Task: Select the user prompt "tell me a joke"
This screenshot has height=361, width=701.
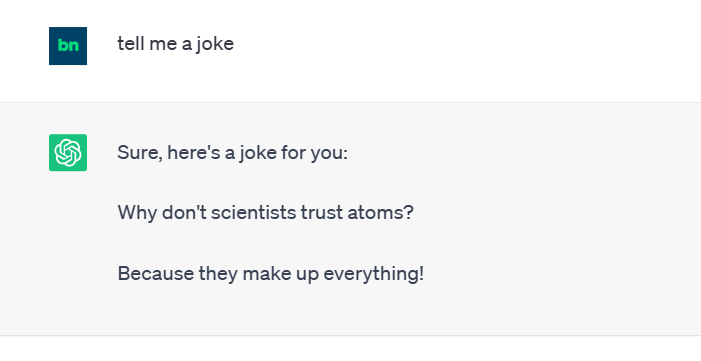Action: click(x=176, y=45)
